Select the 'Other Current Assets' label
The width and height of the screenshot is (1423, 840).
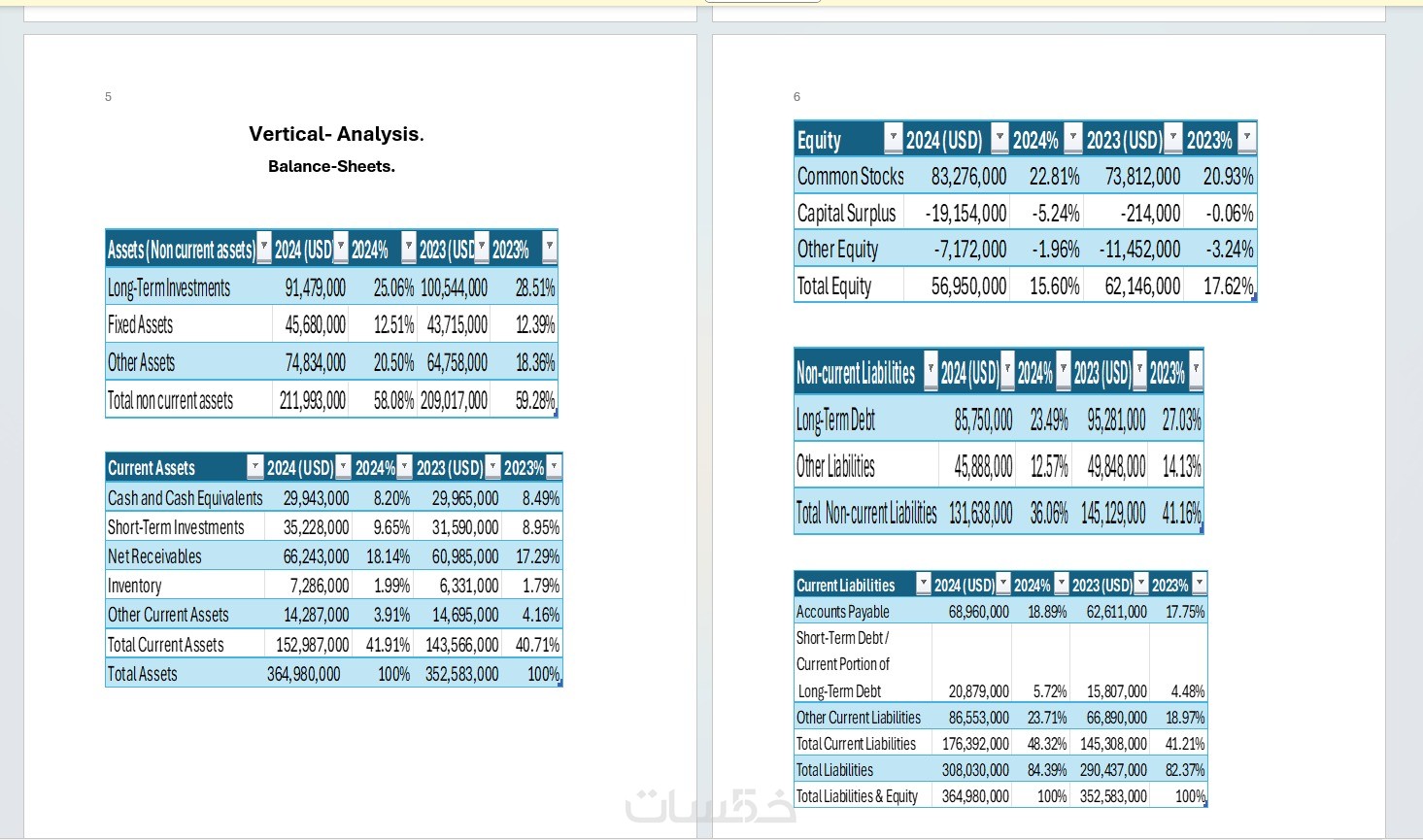(x=168, y=615)
